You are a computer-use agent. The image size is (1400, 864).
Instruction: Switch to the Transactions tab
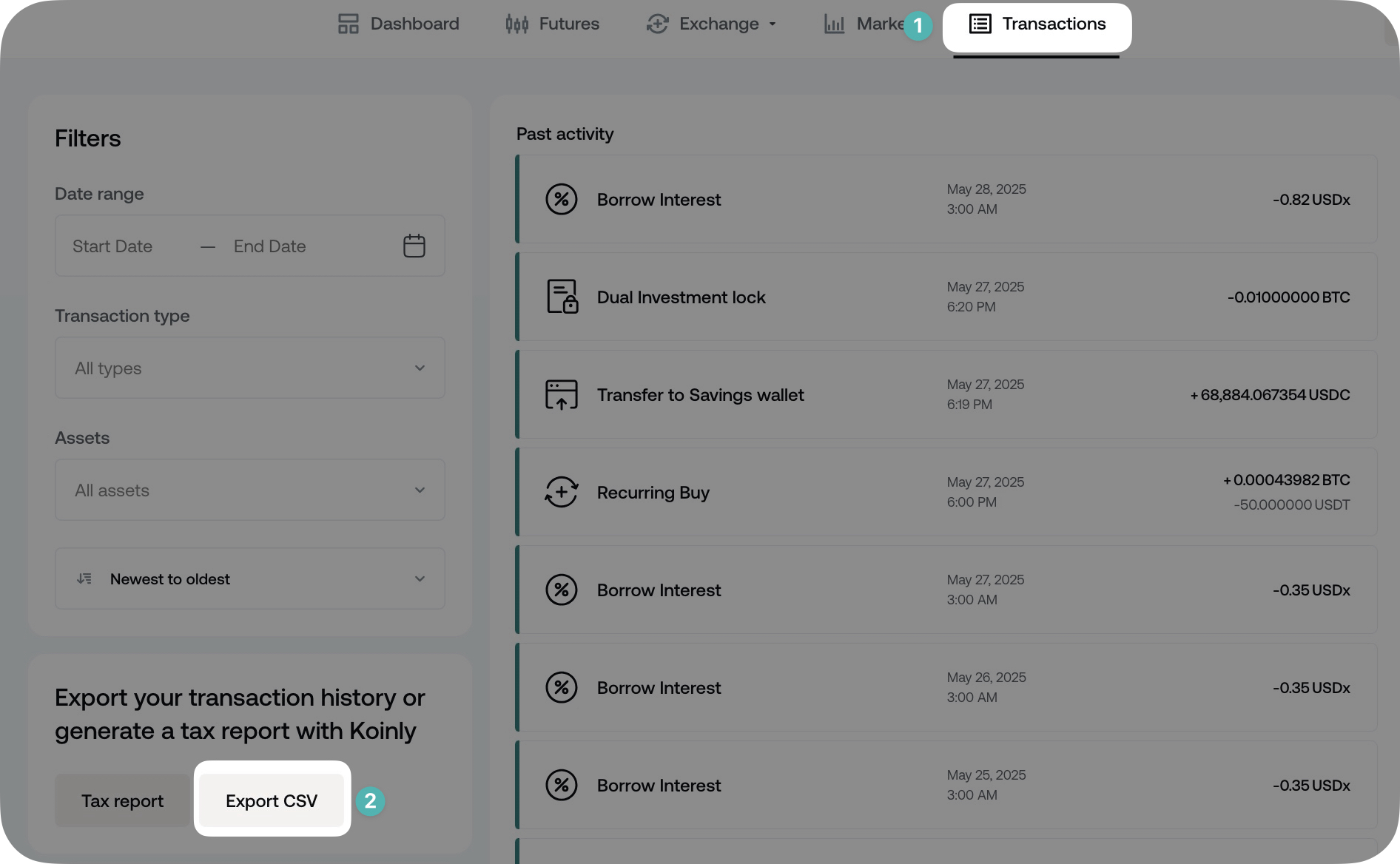click(1037, 24)
